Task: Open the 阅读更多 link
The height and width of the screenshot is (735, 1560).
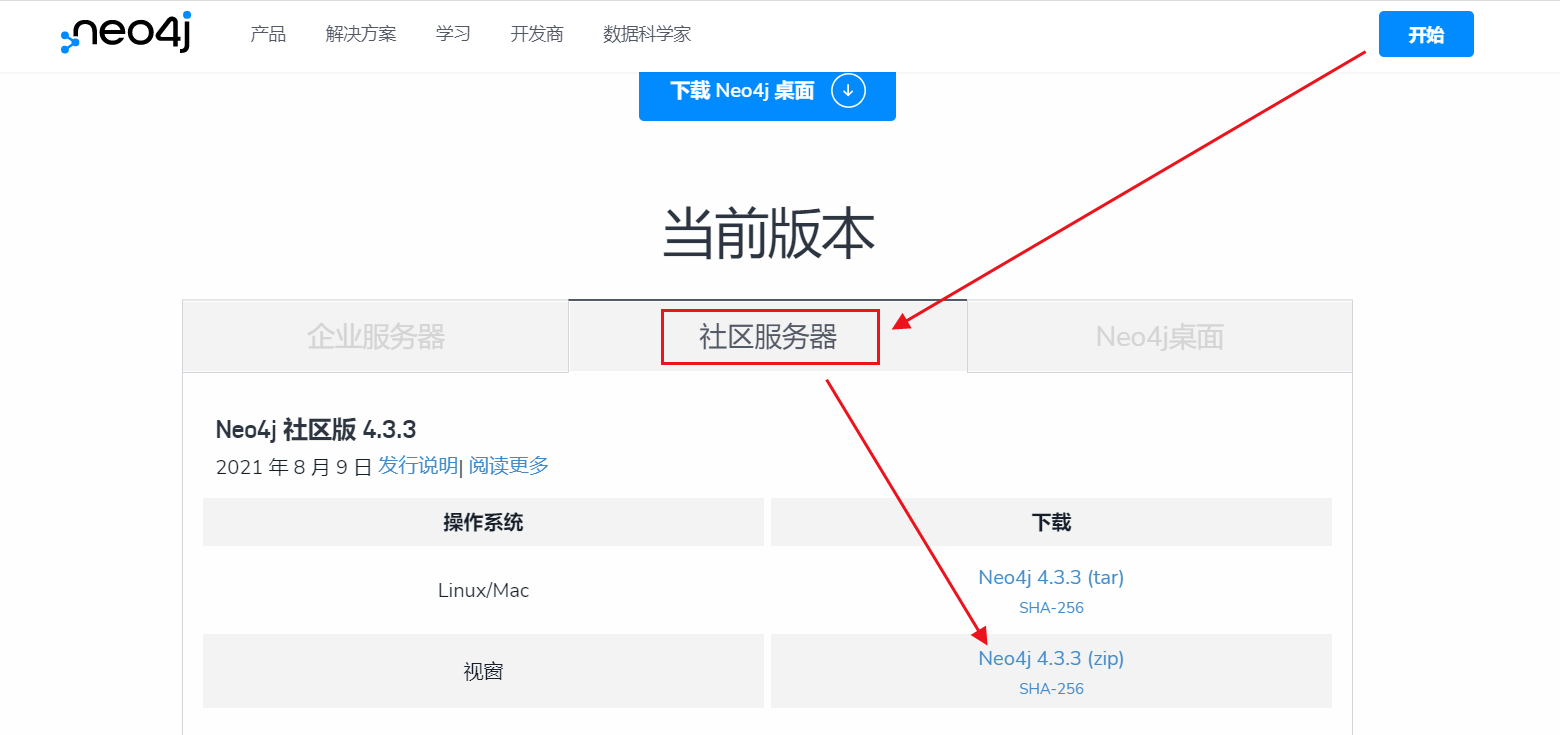Action: 509,465
